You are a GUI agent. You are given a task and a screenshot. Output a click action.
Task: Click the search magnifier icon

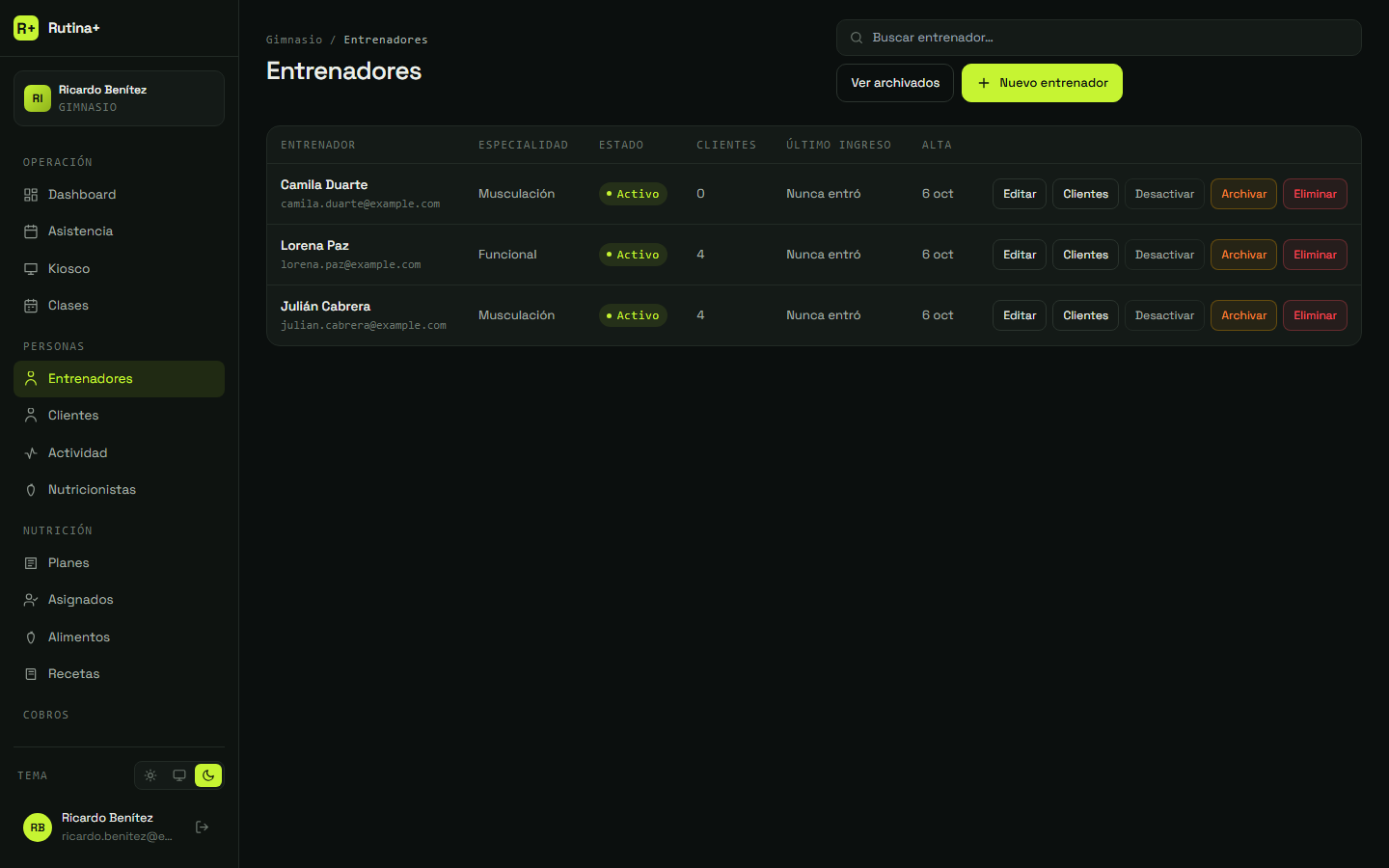(x=857, y=38)
